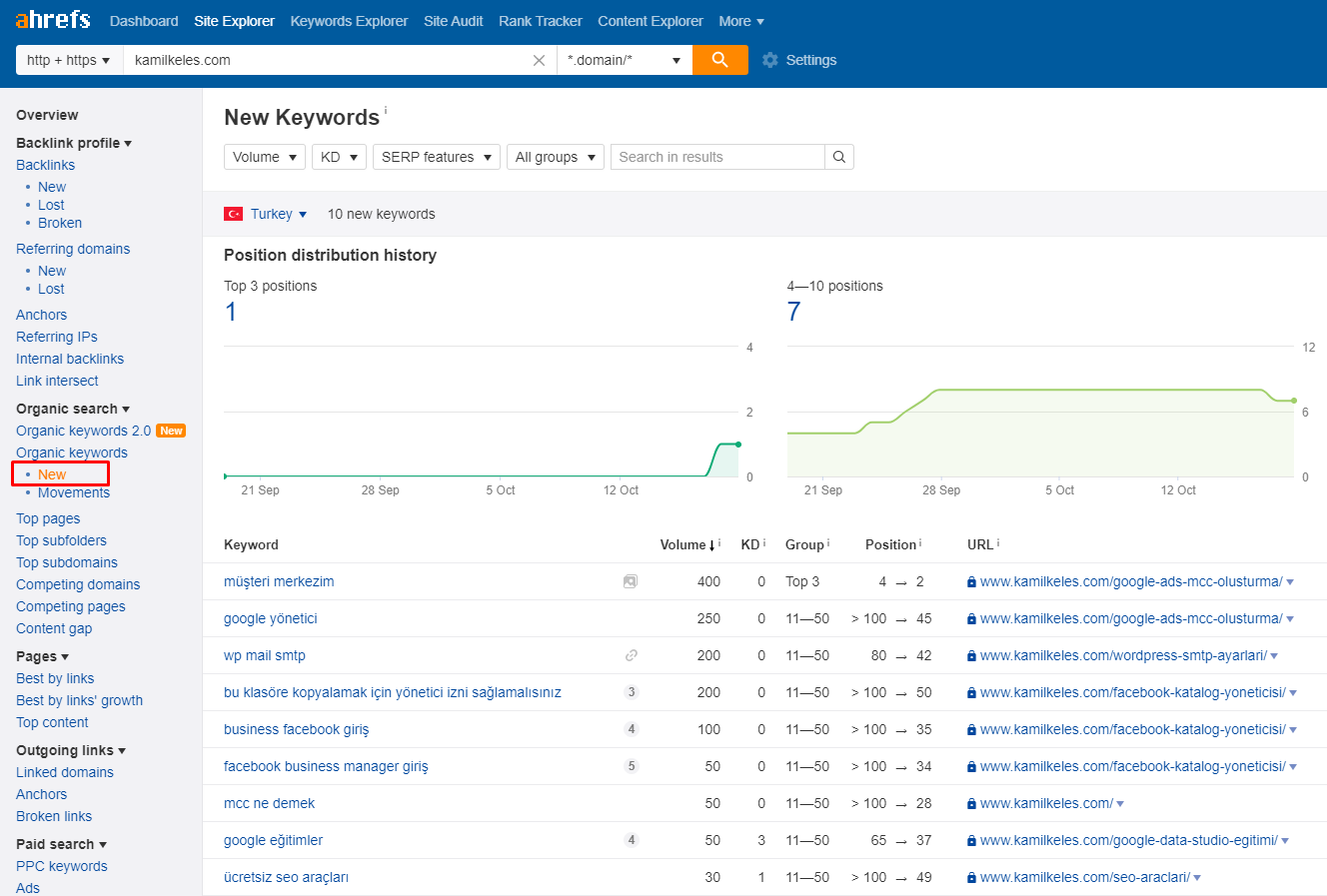Click SERP features badge 4 for business facebook giriş
The image size is (1327, 896).
click(x=631, y=729)
